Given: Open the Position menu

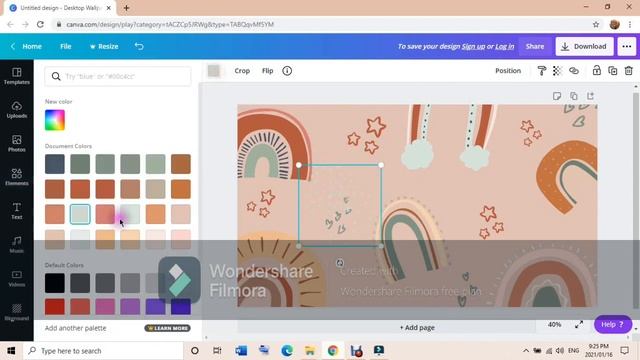Looking at the screenshot, I should click(x=508, y=71).
